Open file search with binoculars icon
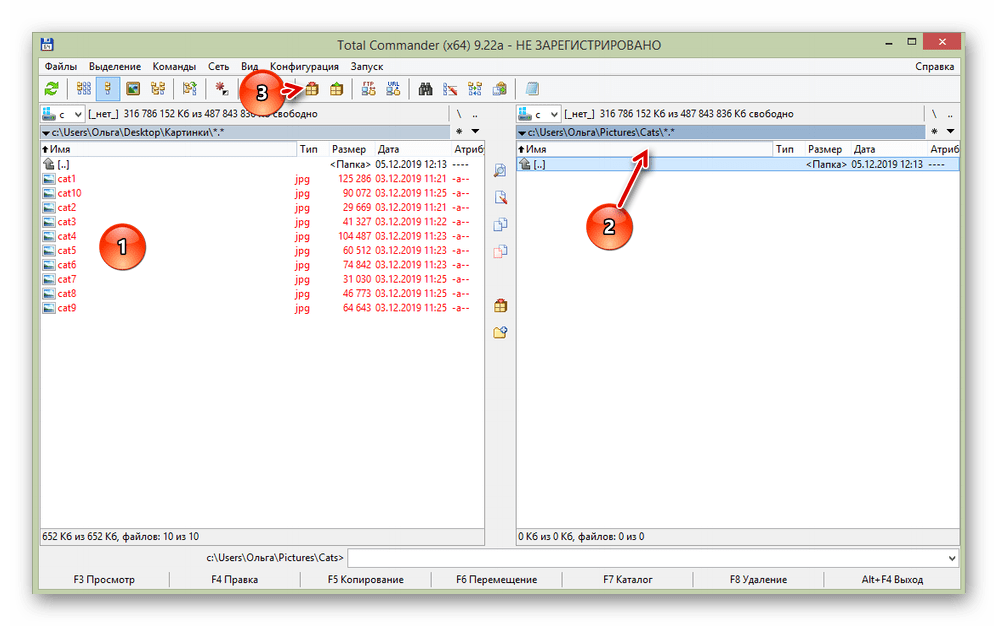Viewport: 1000px width, 626px height. [425, 89]
